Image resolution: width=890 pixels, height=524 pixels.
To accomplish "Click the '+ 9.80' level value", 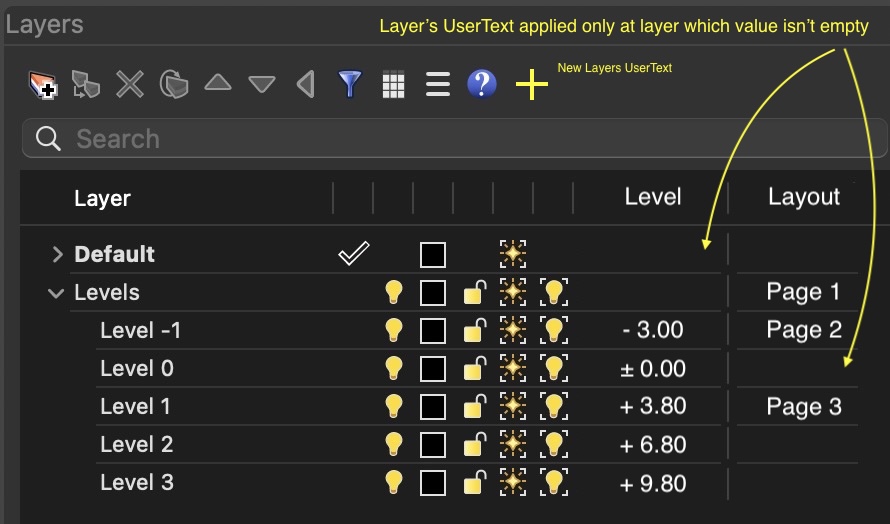I will pos(653,484).
